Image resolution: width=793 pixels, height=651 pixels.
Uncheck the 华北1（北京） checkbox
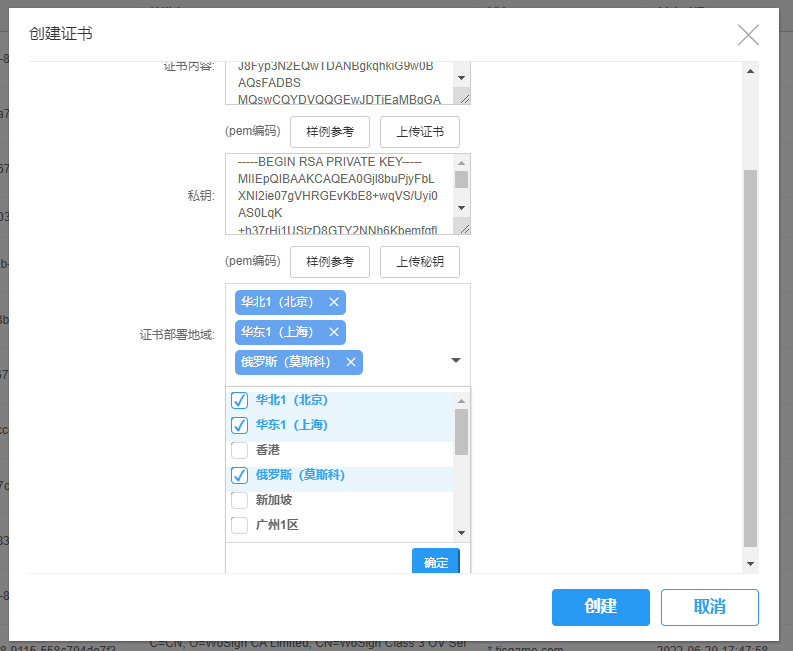coord(240,400)
